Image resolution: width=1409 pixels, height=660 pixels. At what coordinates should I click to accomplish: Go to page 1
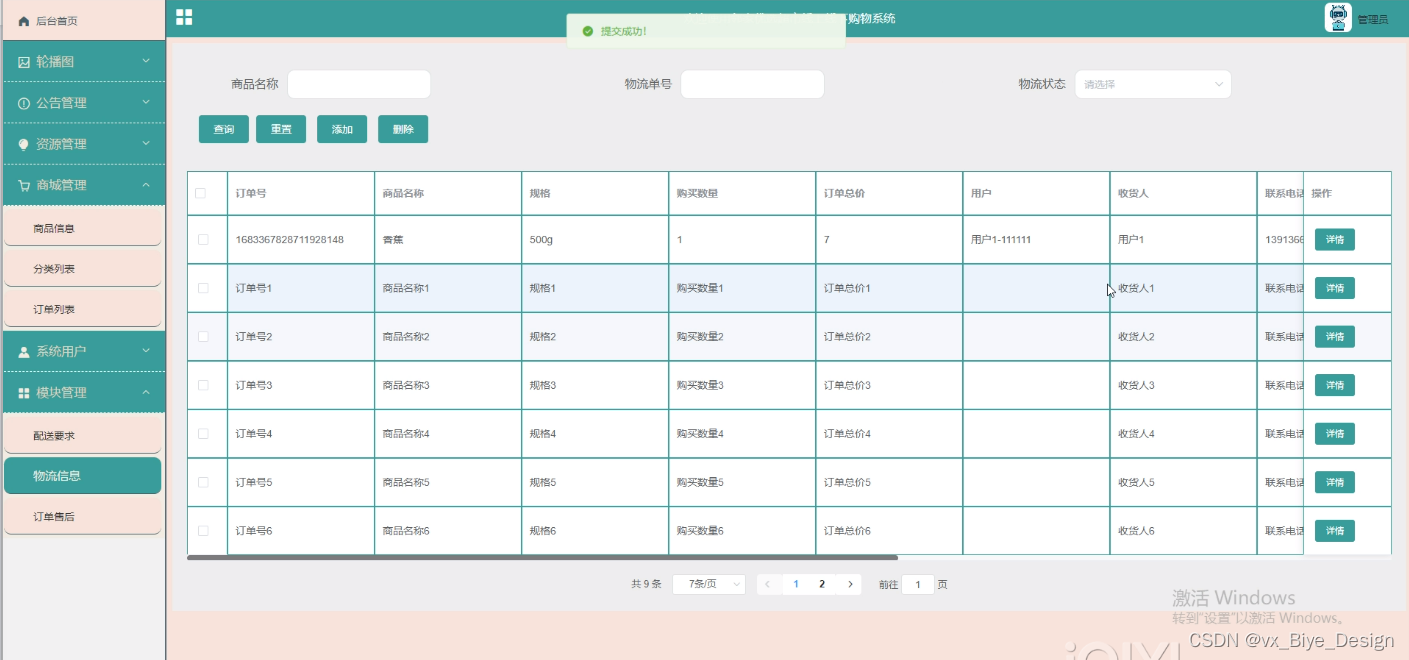click(x=796, y=584)
